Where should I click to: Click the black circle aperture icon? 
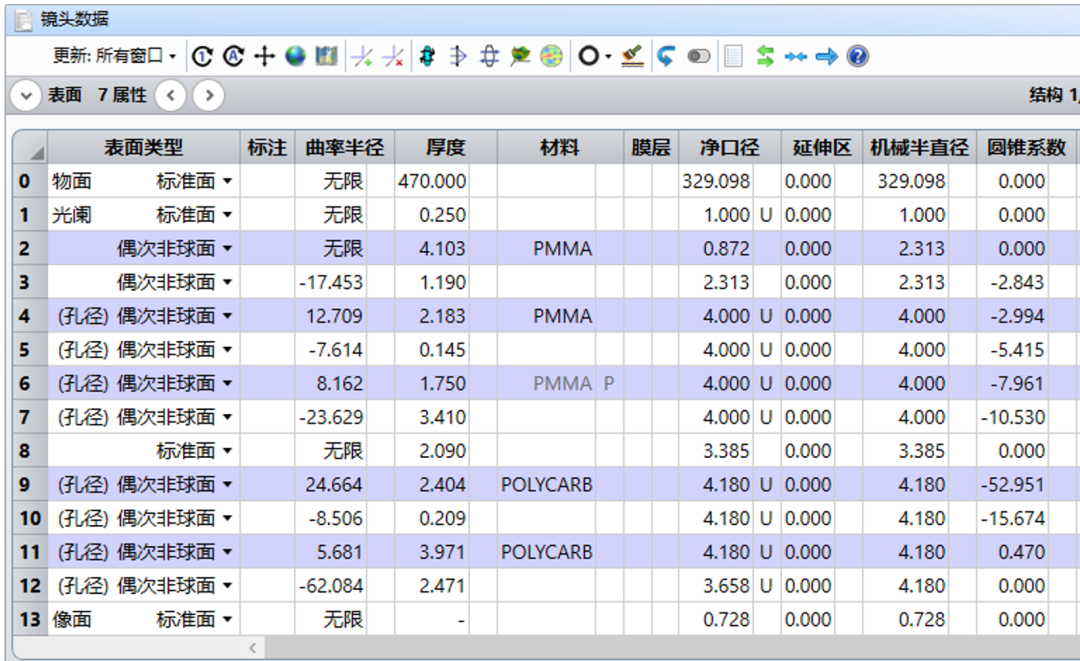point(589,56)
